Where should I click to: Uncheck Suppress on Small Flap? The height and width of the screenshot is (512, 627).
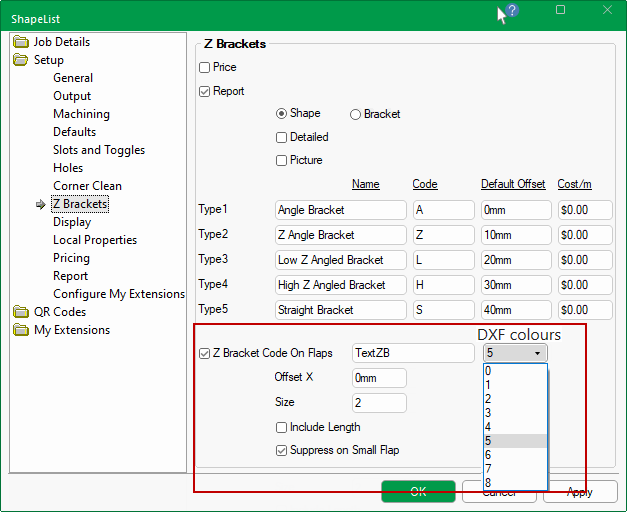pos(282,451)
